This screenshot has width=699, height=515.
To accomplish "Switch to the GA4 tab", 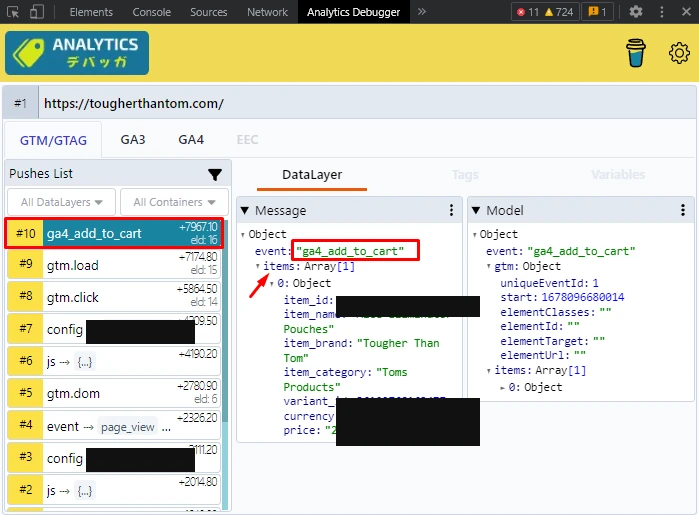I will [x=191, y=140].
